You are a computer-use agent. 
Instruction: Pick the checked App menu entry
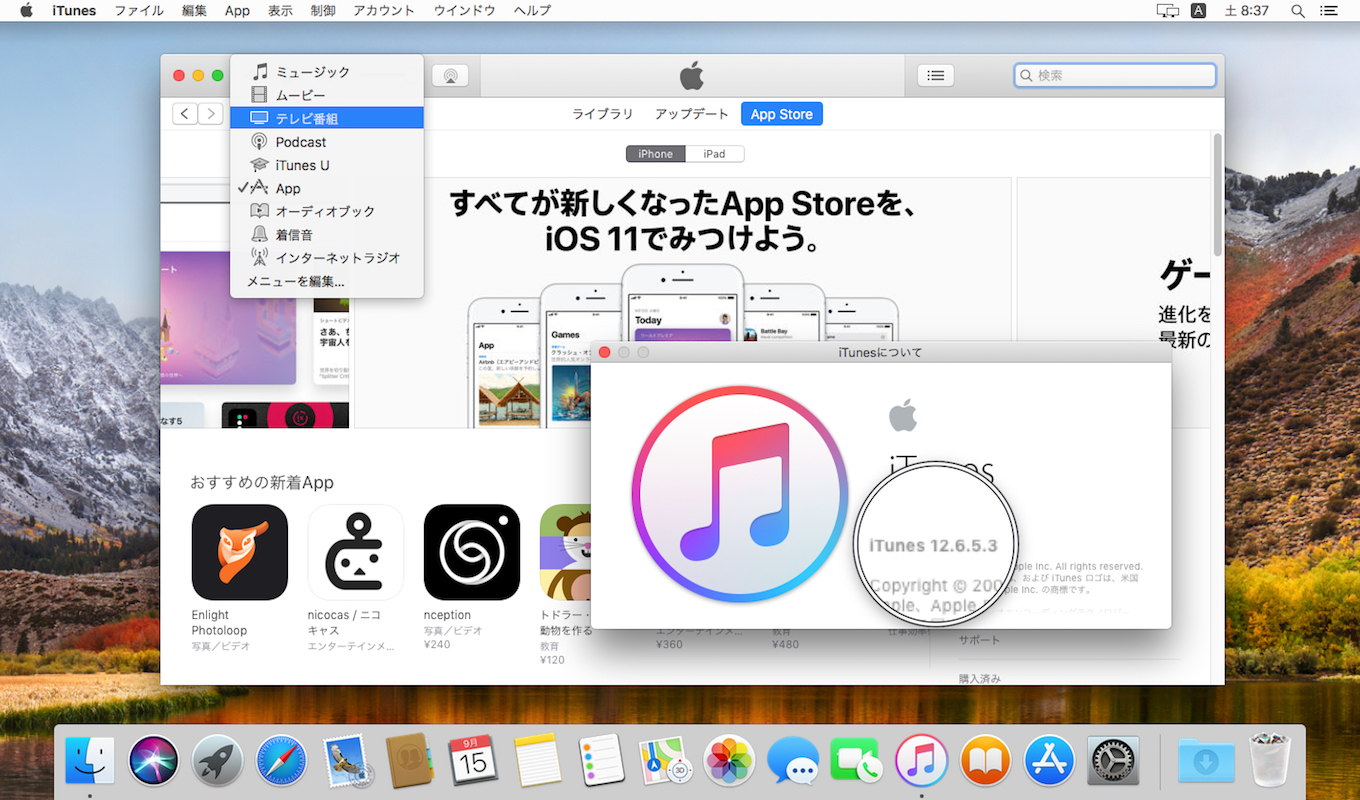[327, 188]
